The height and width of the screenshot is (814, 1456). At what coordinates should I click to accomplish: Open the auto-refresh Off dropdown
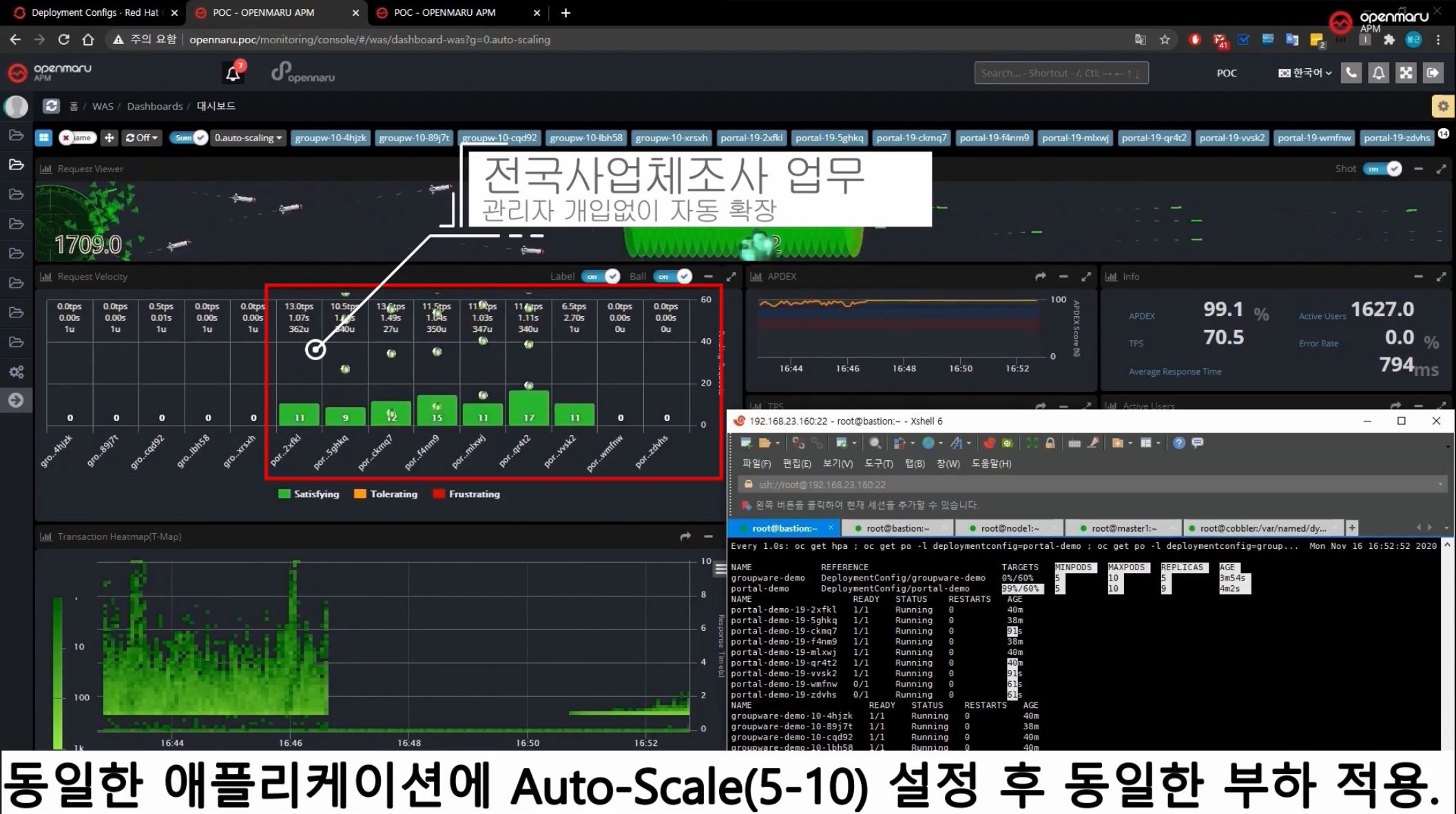coord(141,138)
